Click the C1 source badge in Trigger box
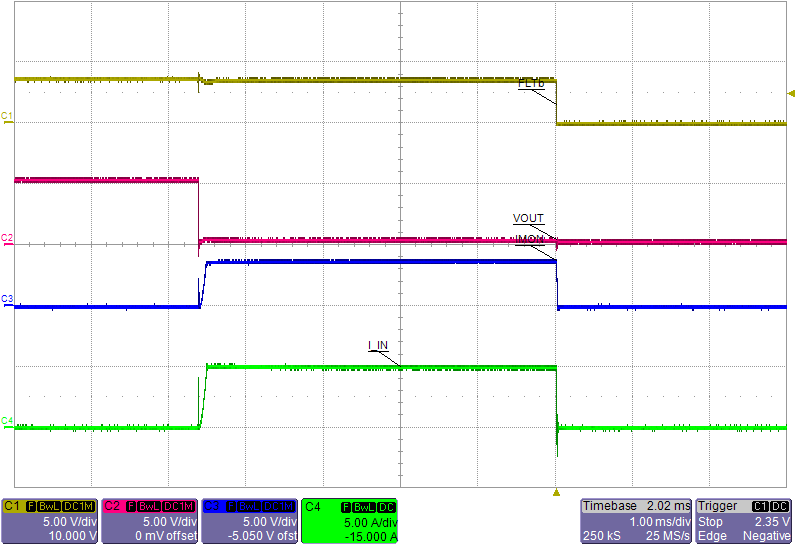 point(760,507)
